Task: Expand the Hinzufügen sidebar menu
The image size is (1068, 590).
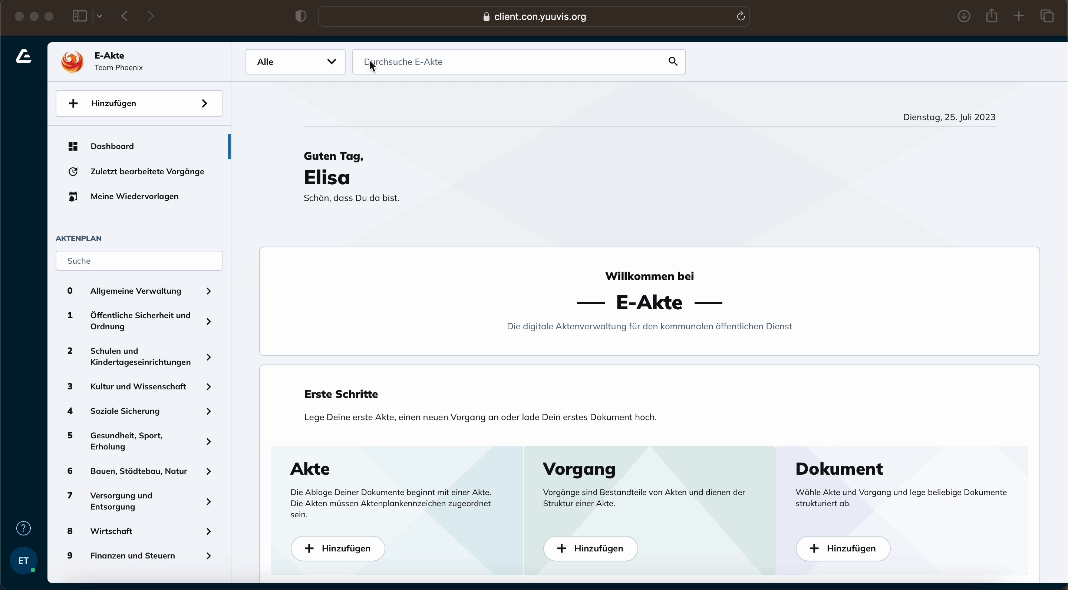Action: click(x=139, y=103)
